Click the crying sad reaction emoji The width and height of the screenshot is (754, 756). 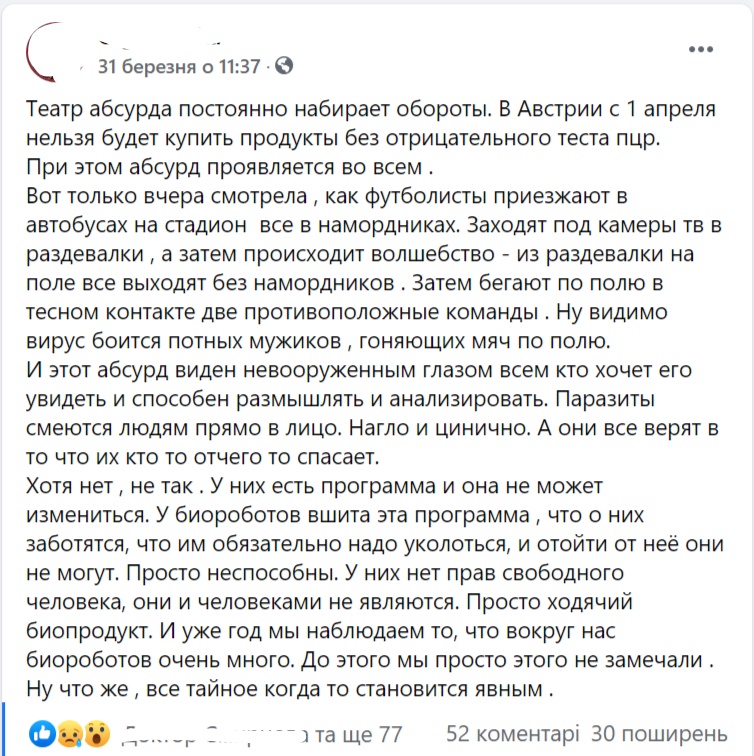point(70,733)
